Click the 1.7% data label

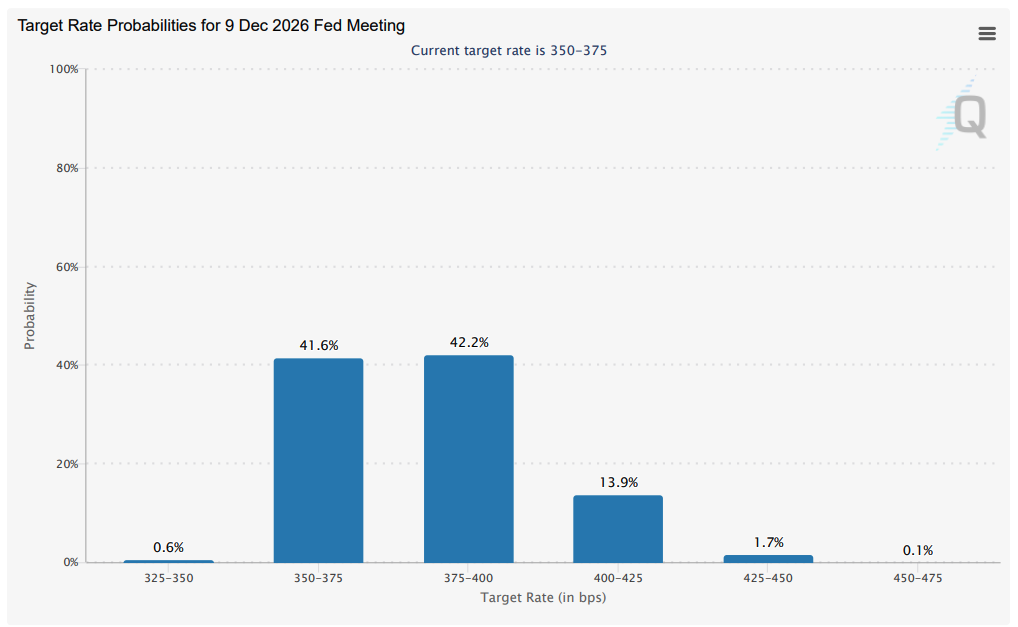coord(769,542)
